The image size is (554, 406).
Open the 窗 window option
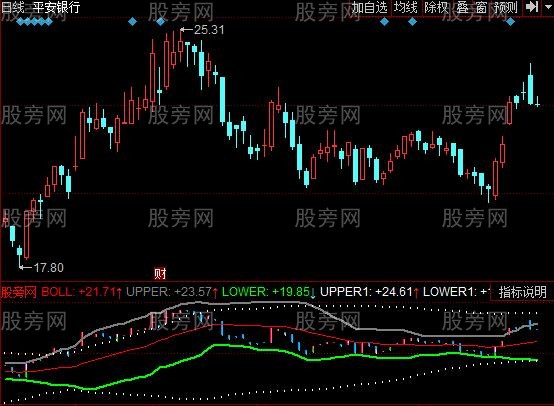point(481,7)
